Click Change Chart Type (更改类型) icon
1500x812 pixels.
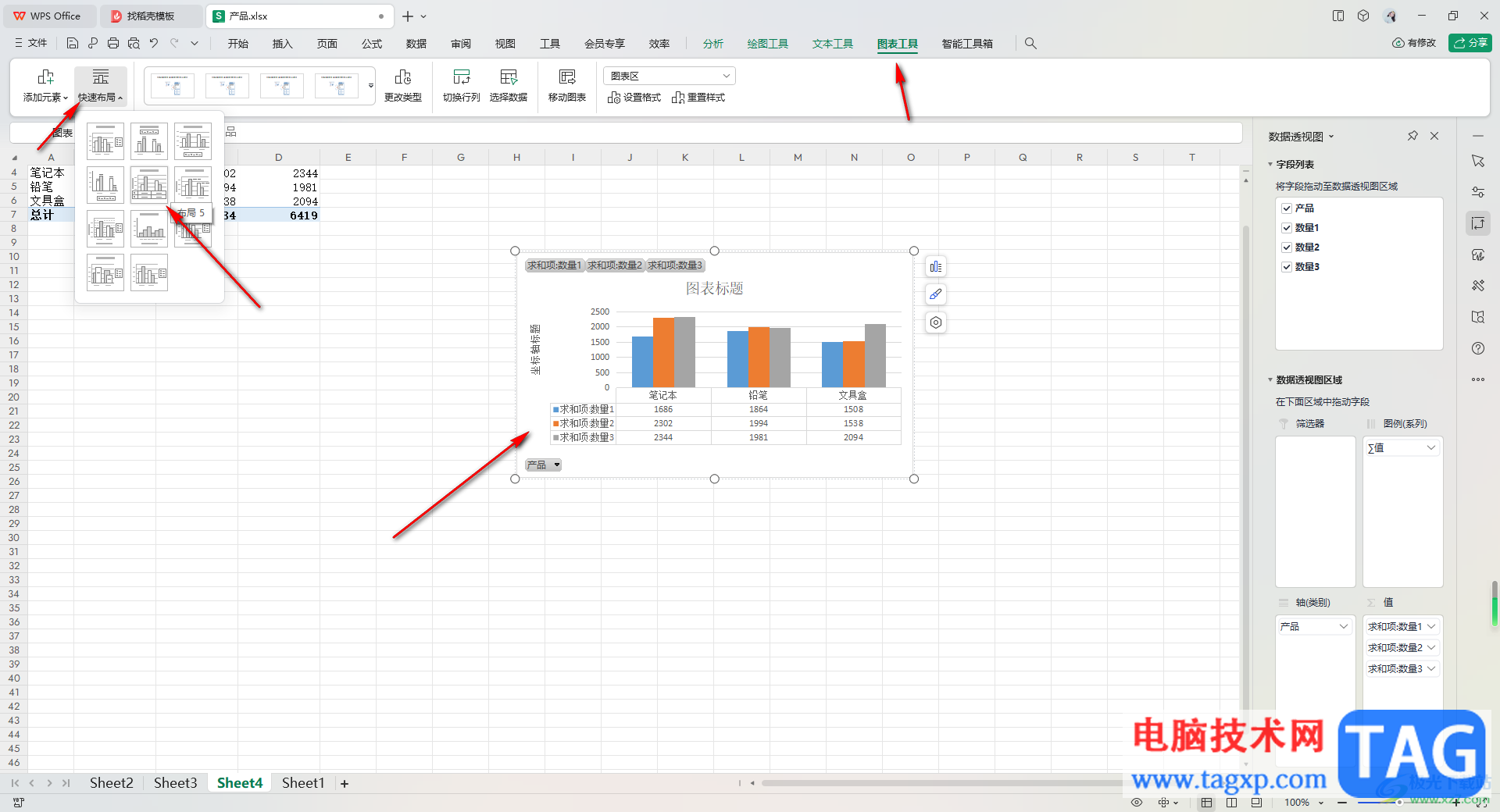(x=403, y=77)
